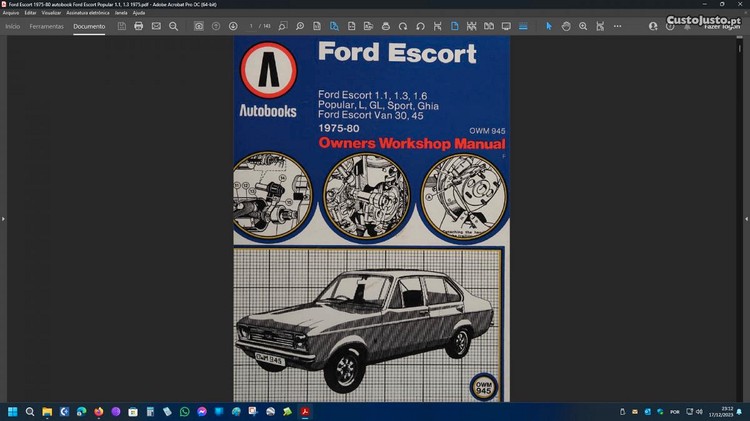Click the zoom in magnifier tool

point(583,26)
